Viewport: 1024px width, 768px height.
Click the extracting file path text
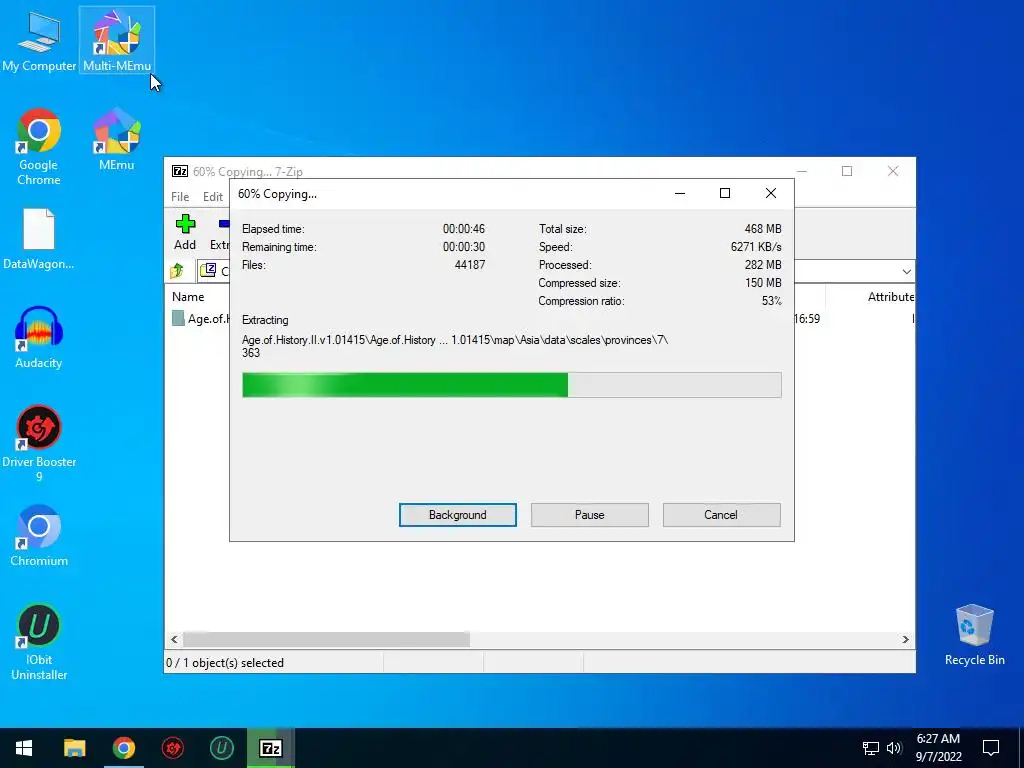[x=455, y=346]
